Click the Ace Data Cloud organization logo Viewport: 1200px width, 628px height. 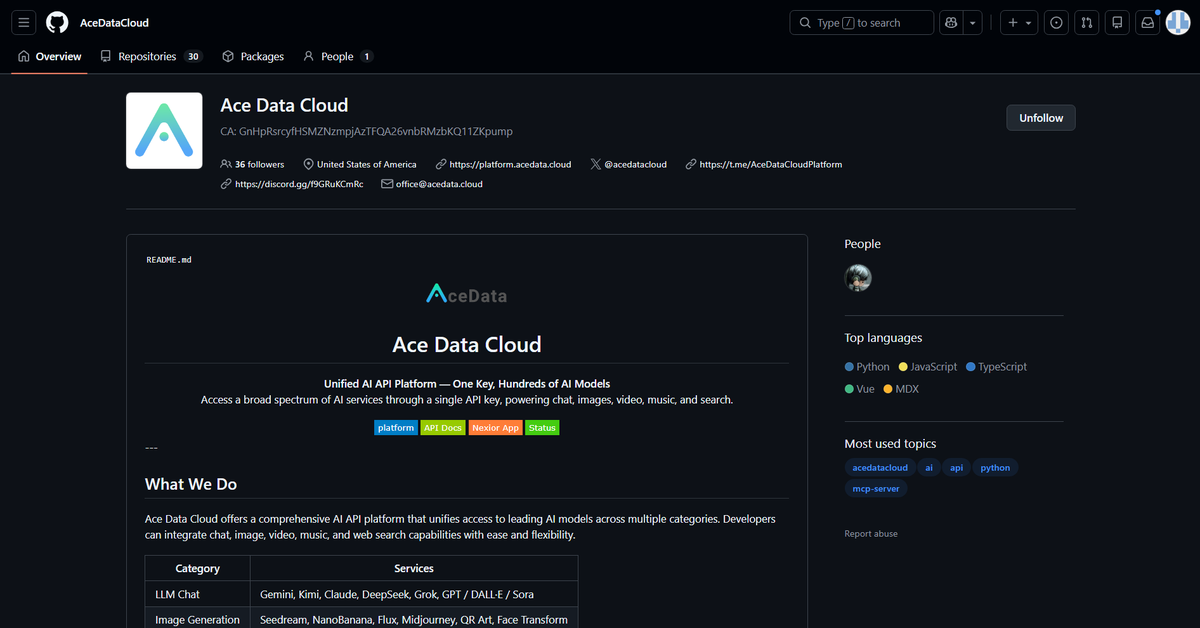click(x=165, y=131)
